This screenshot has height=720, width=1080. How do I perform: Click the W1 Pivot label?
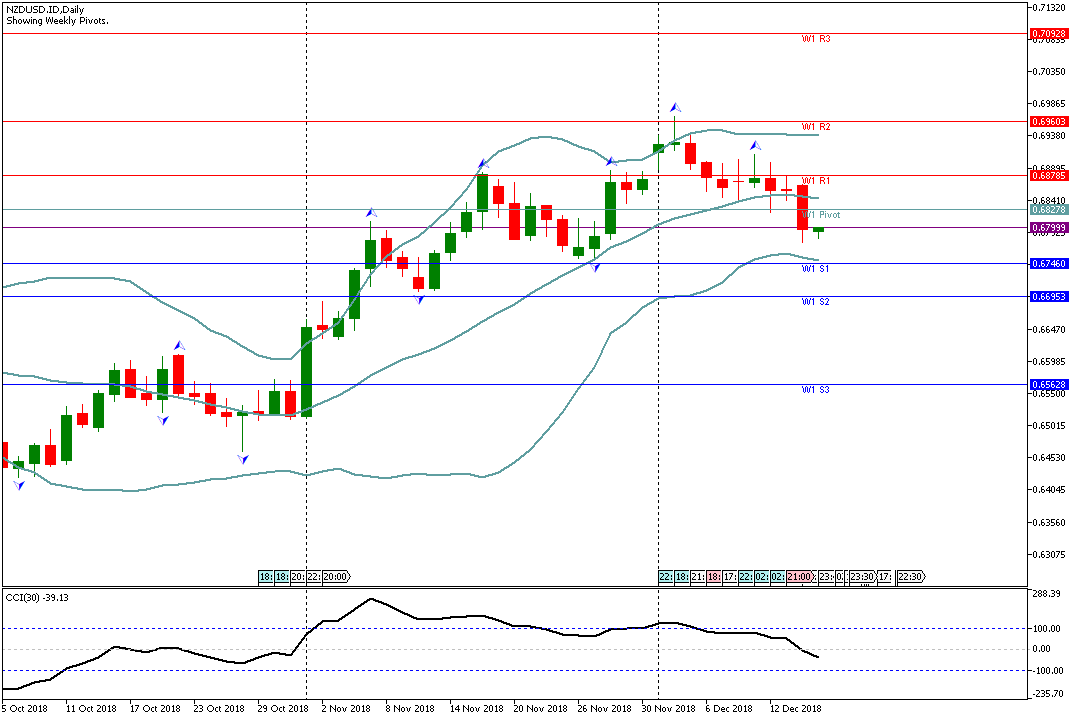821,215
